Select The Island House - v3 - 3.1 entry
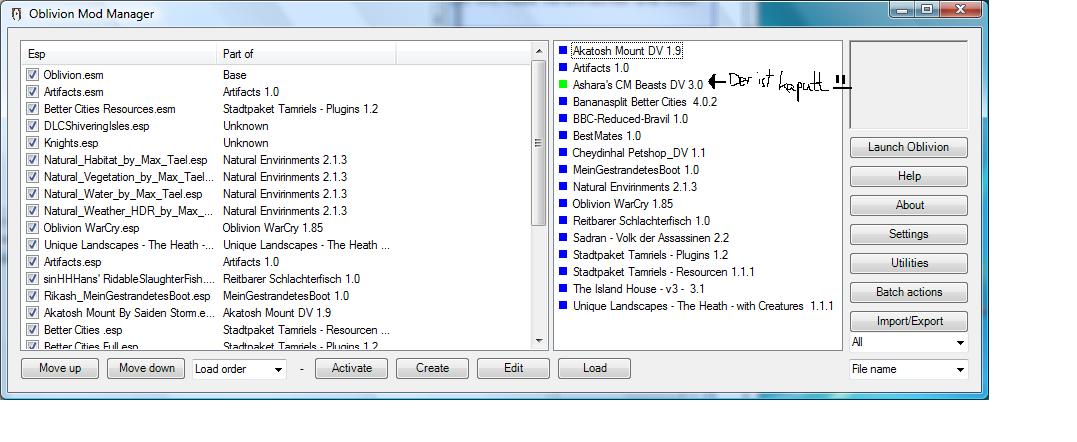Viewport: 1077px width, 442px height. 639,289
